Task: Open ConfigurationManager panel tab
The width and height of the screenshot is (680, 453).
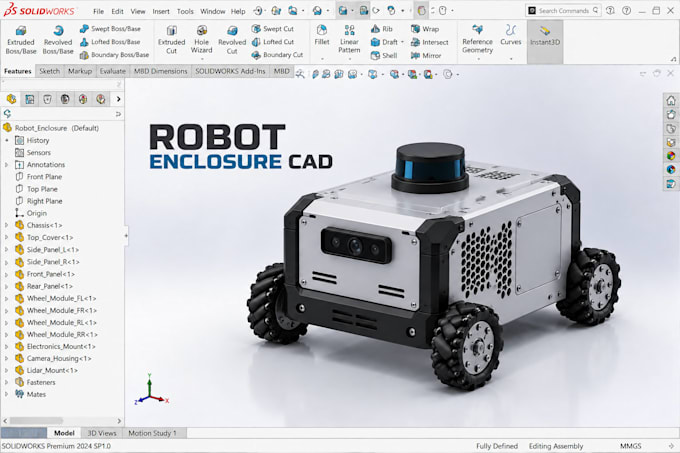Action: tap(47, 99)
